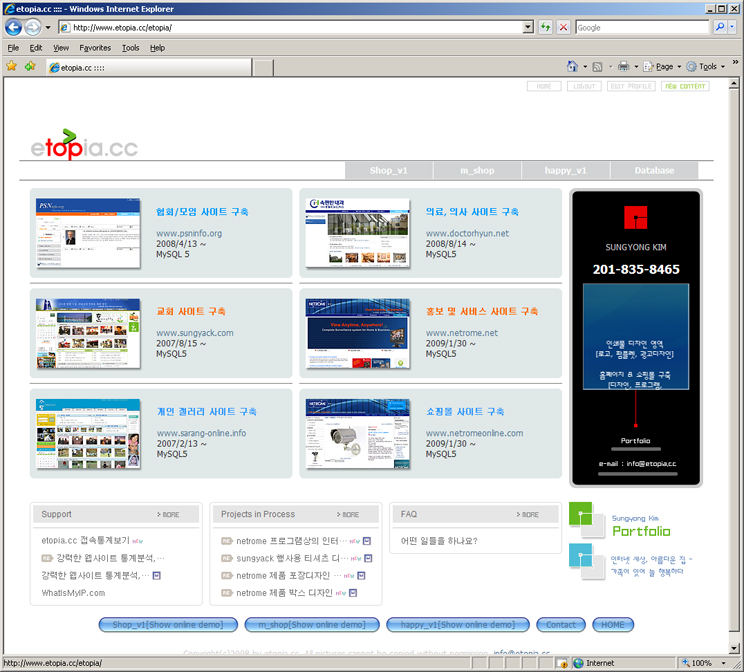744x672 pixels.
Task: Open the Favorites menu
Action: click(x=95, y=47)
